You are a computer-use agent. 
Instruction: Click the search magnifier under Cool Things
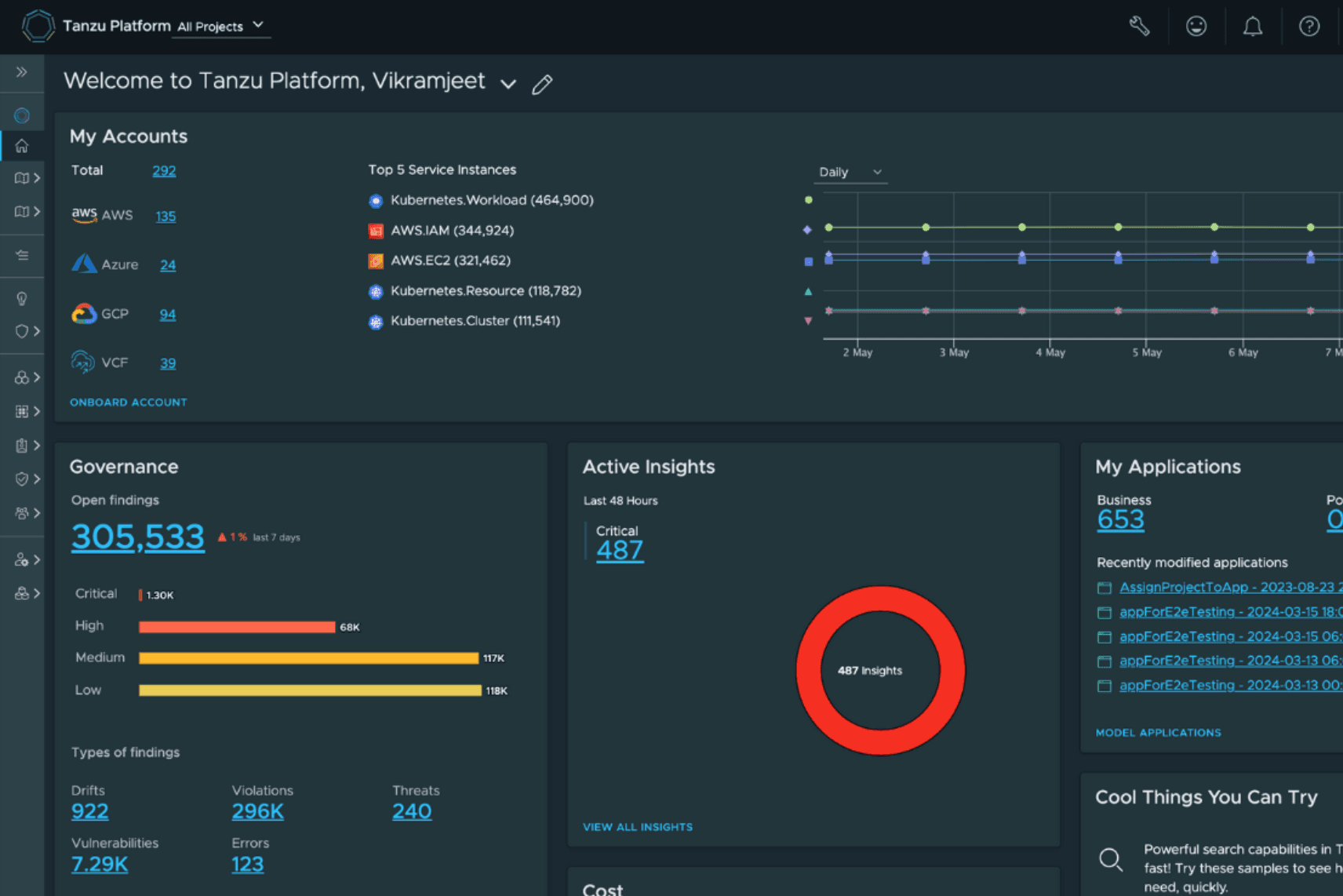click(1110, 859)
